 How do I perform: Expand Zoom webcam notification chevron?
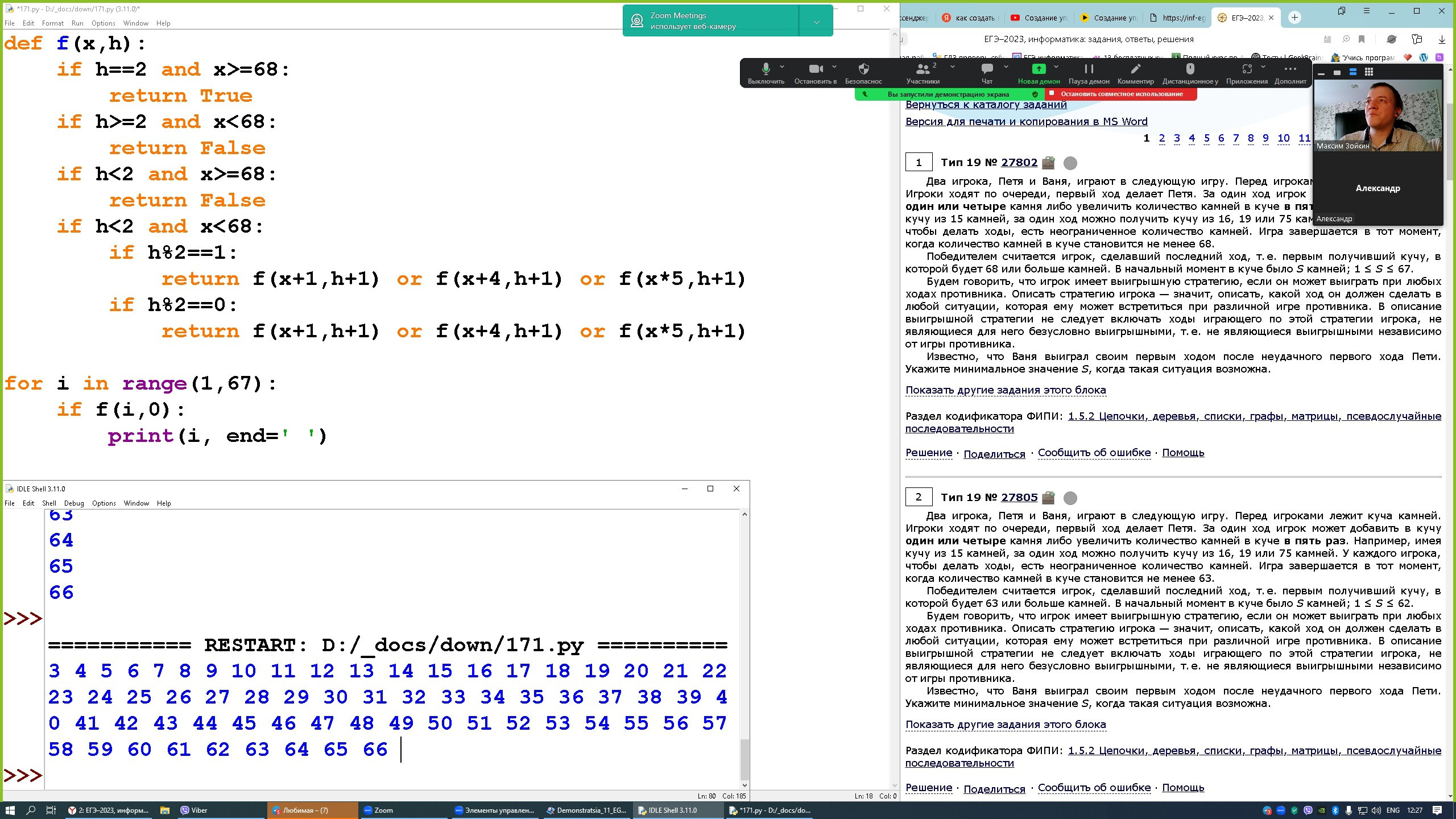tap(816, 22)
